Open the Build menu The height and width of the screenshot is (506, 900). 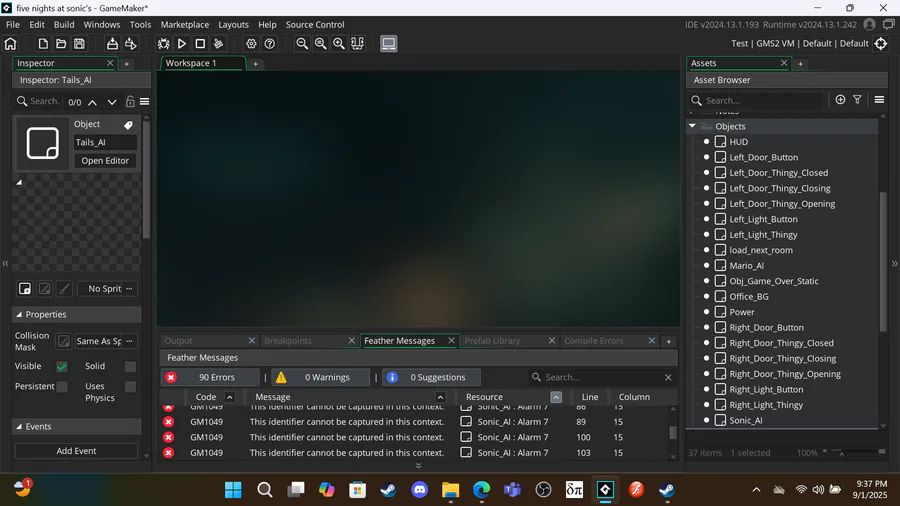pos(64,25)
